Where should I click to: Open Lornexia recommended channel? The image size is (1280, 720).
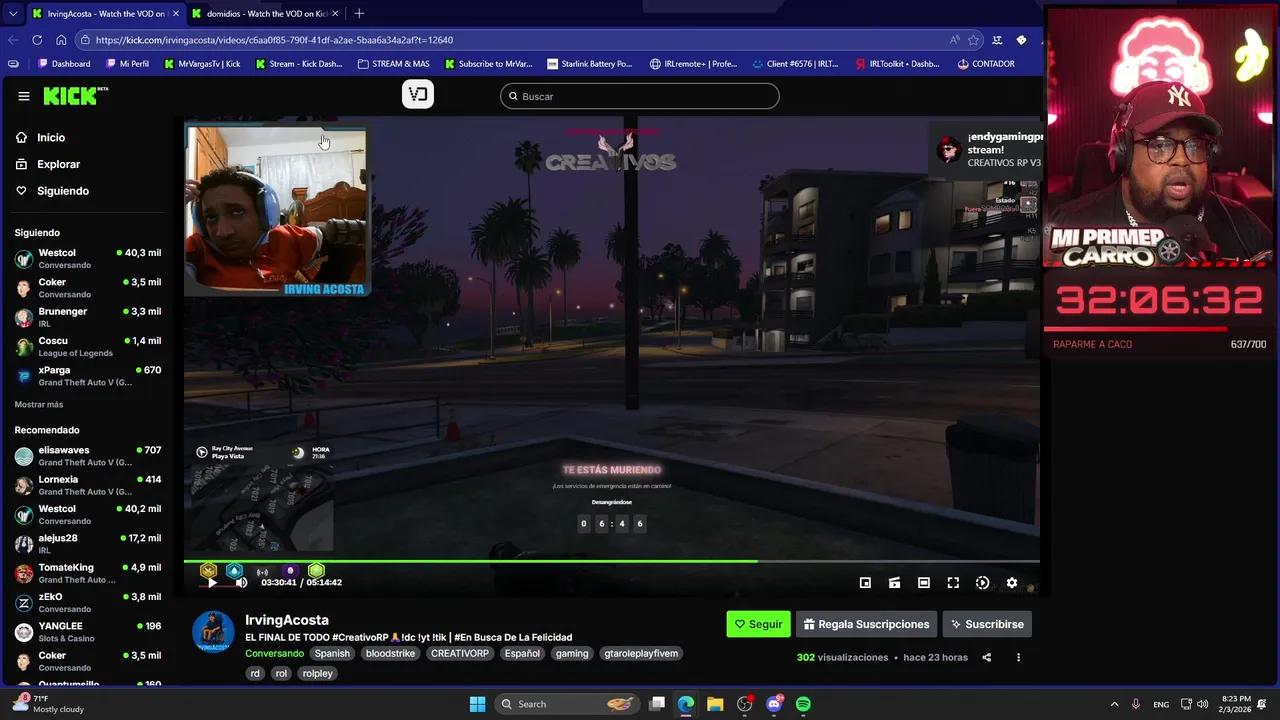tap(88, 485)
